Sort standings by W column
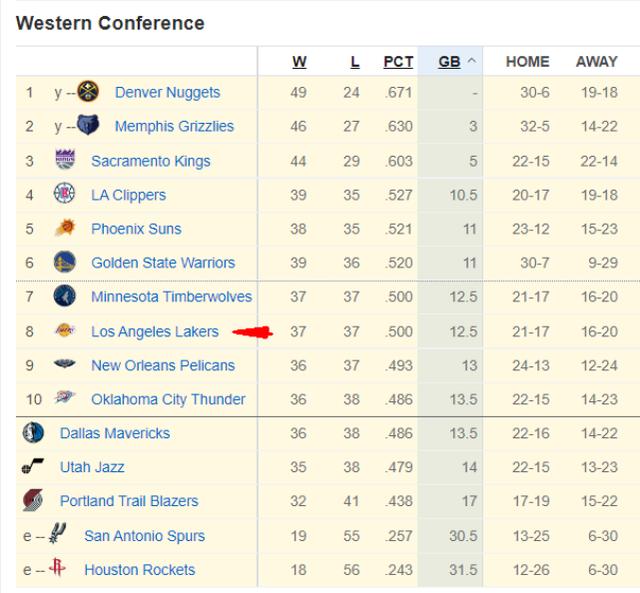 pyautogui.click(x=299, y=62)
